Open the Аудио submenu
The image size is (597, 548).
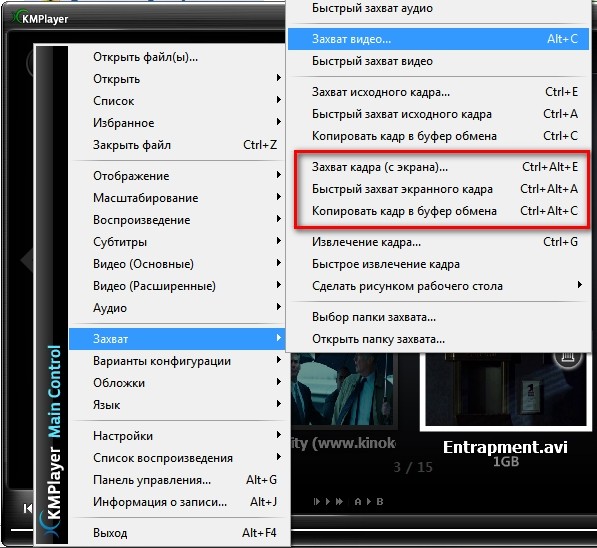coord(177,308)
